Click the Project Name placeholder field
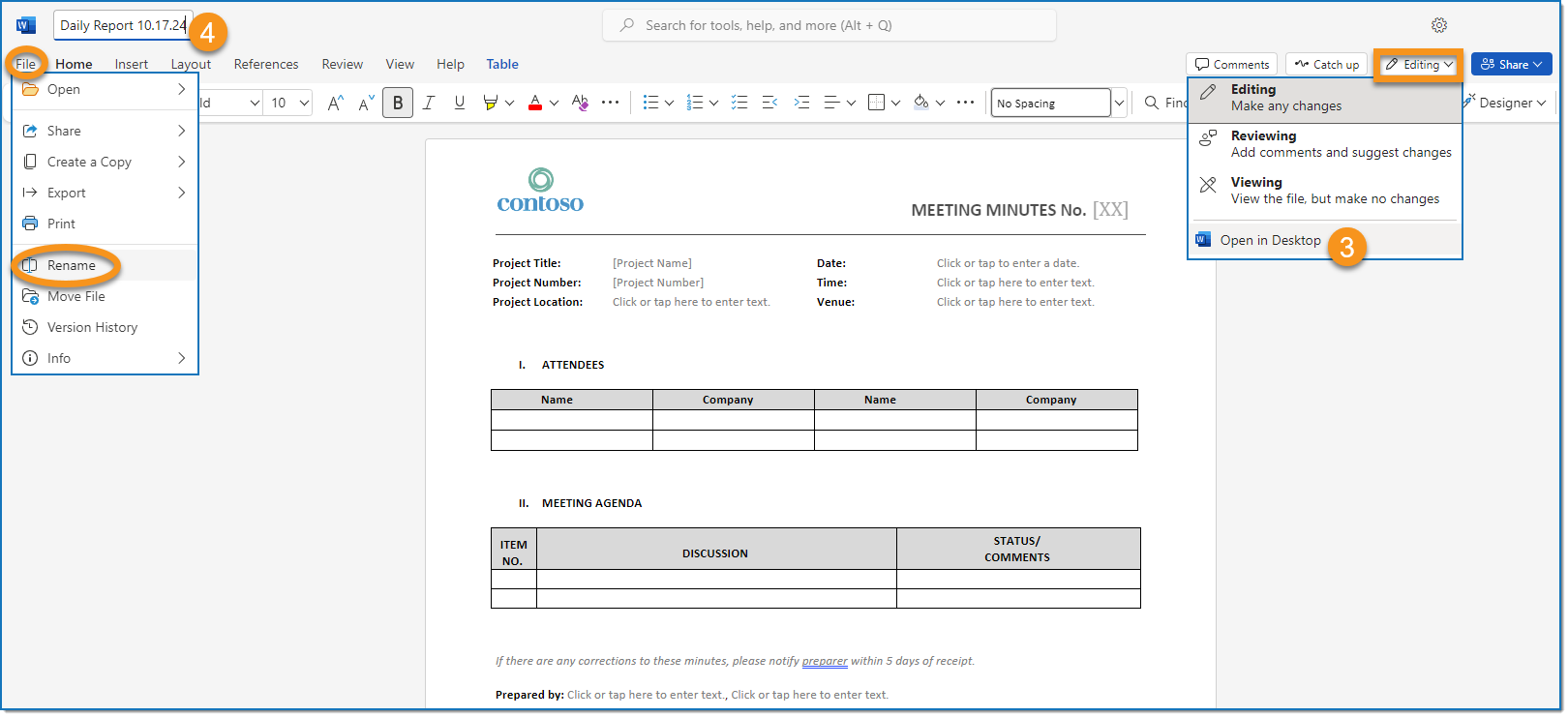Image resolution: width=1568 pixels, height=717 pixels. tap(652, 263)
